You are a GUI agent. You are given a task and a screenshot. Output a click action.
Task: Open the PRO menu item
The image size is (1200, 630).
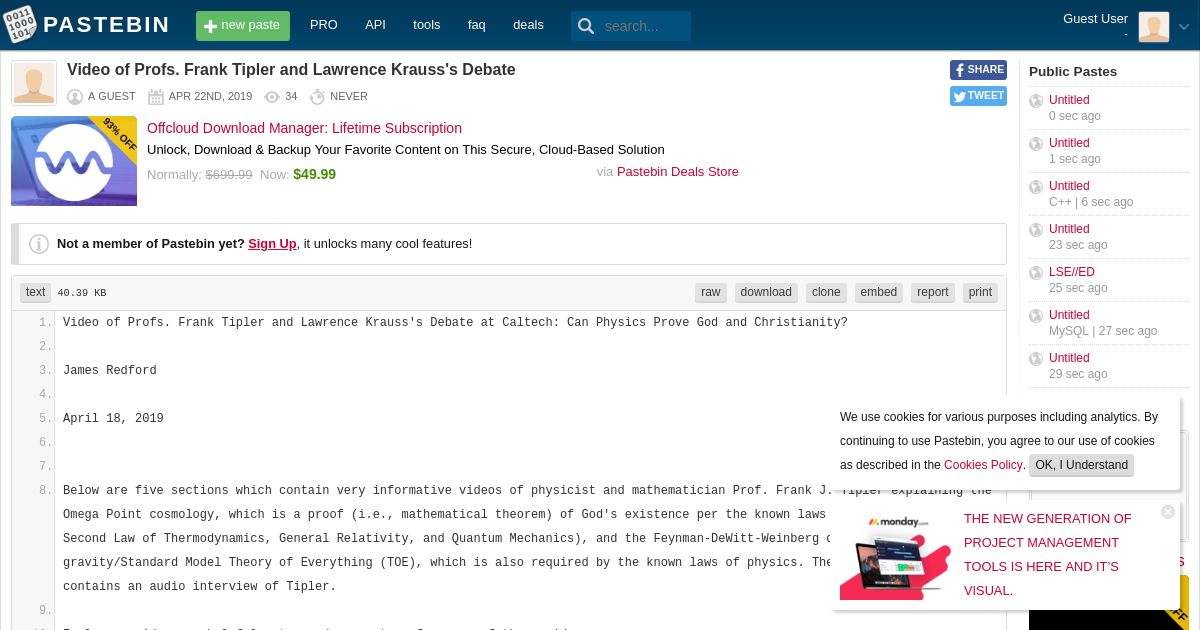[x=323, y=25]
